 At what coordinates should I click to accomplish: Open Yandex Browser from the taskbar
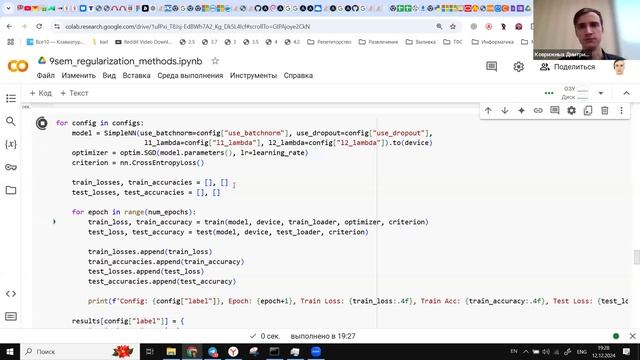(233, 351)
